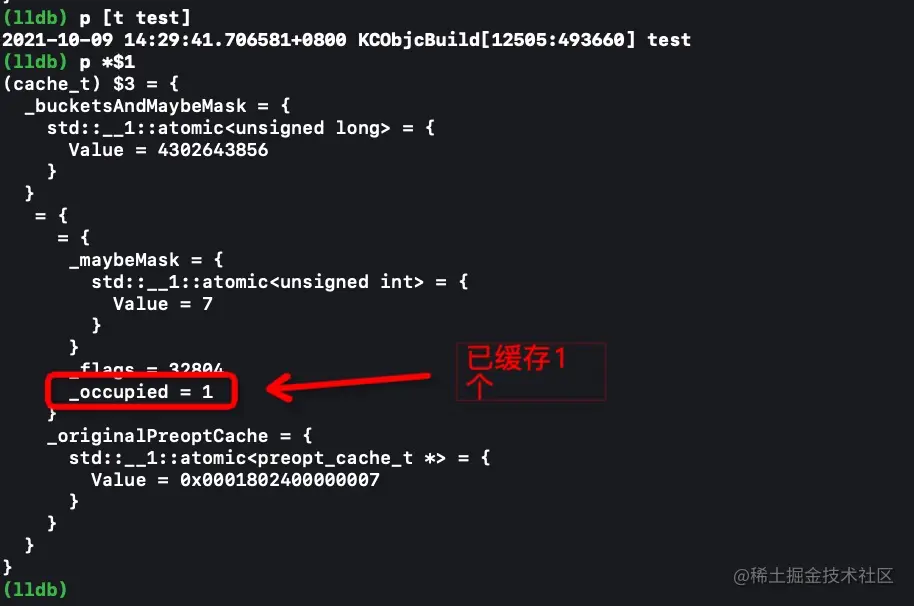Click the bottom (lldb) prompt

[35, 589]
